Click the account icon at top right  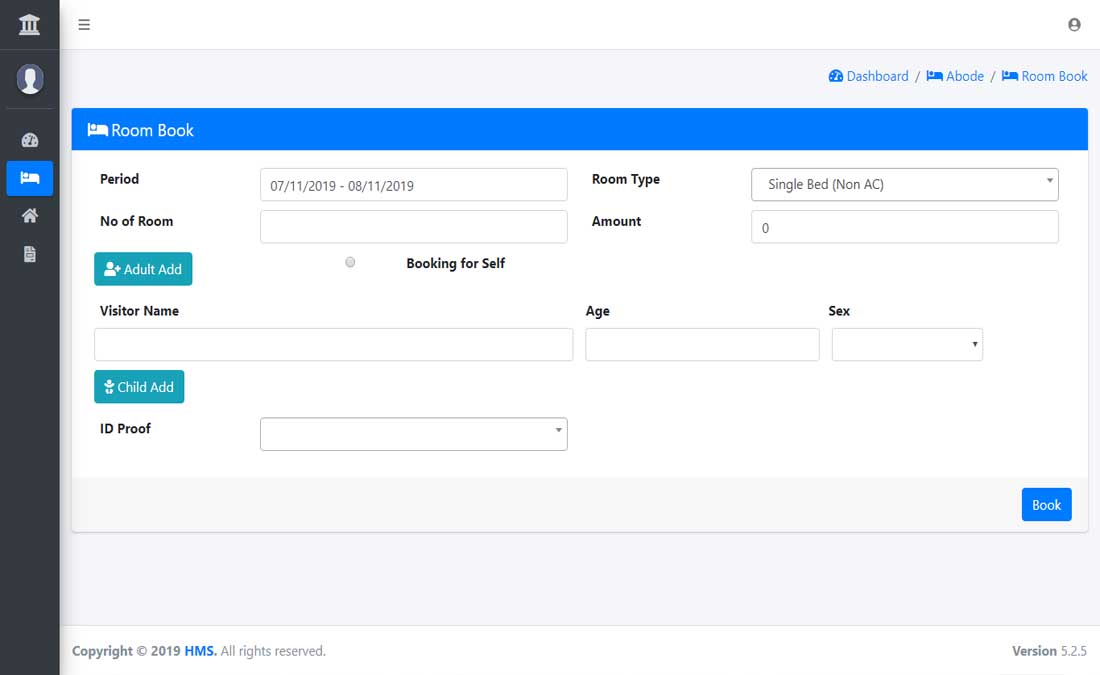coord(1074,24)
